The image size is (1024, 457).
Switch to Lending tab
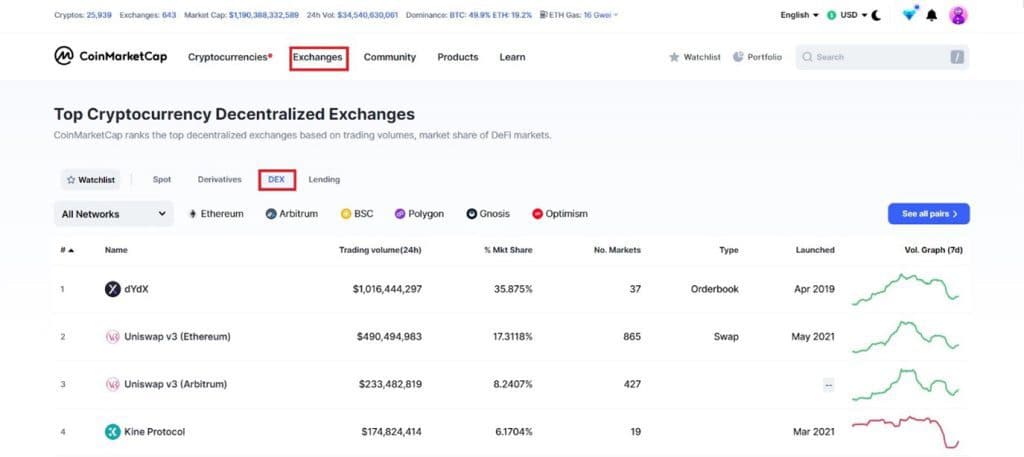point(324,180)
